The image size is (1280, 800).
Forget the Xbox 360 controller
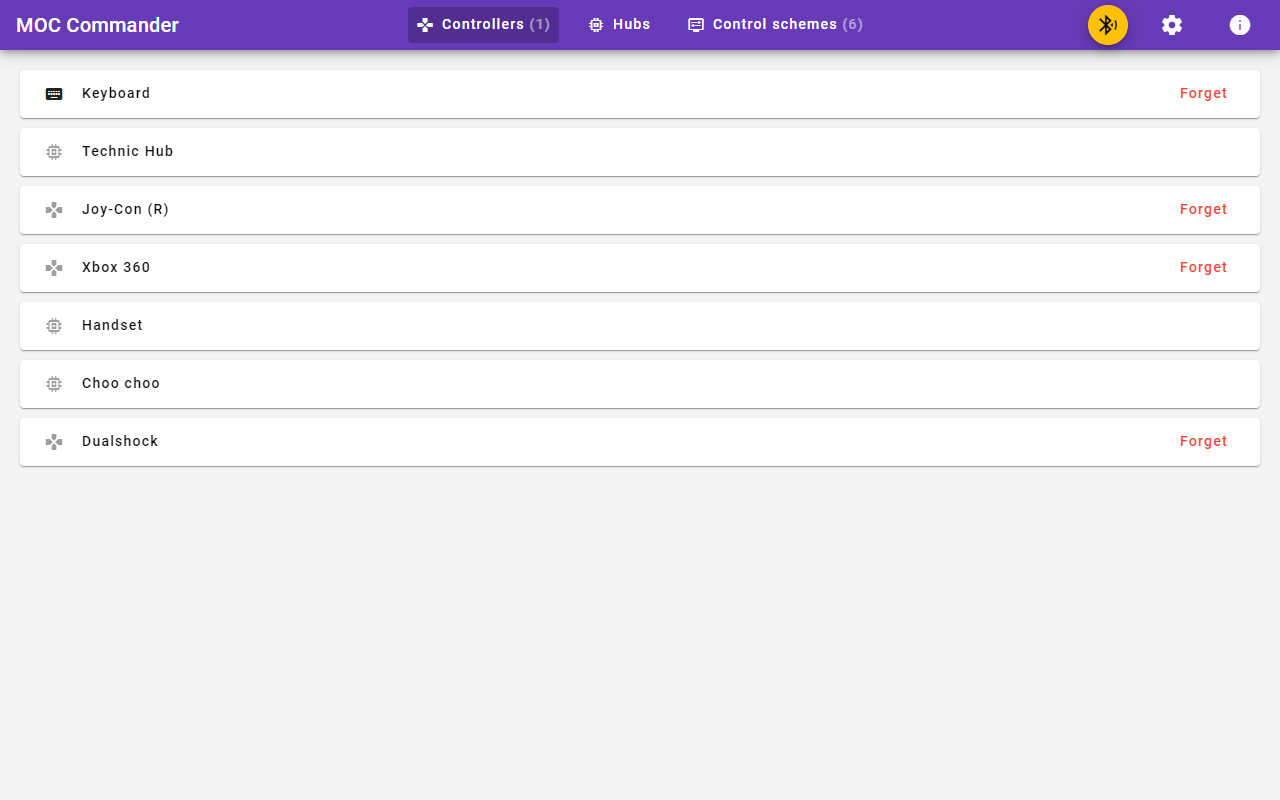tap(1203, 267)
